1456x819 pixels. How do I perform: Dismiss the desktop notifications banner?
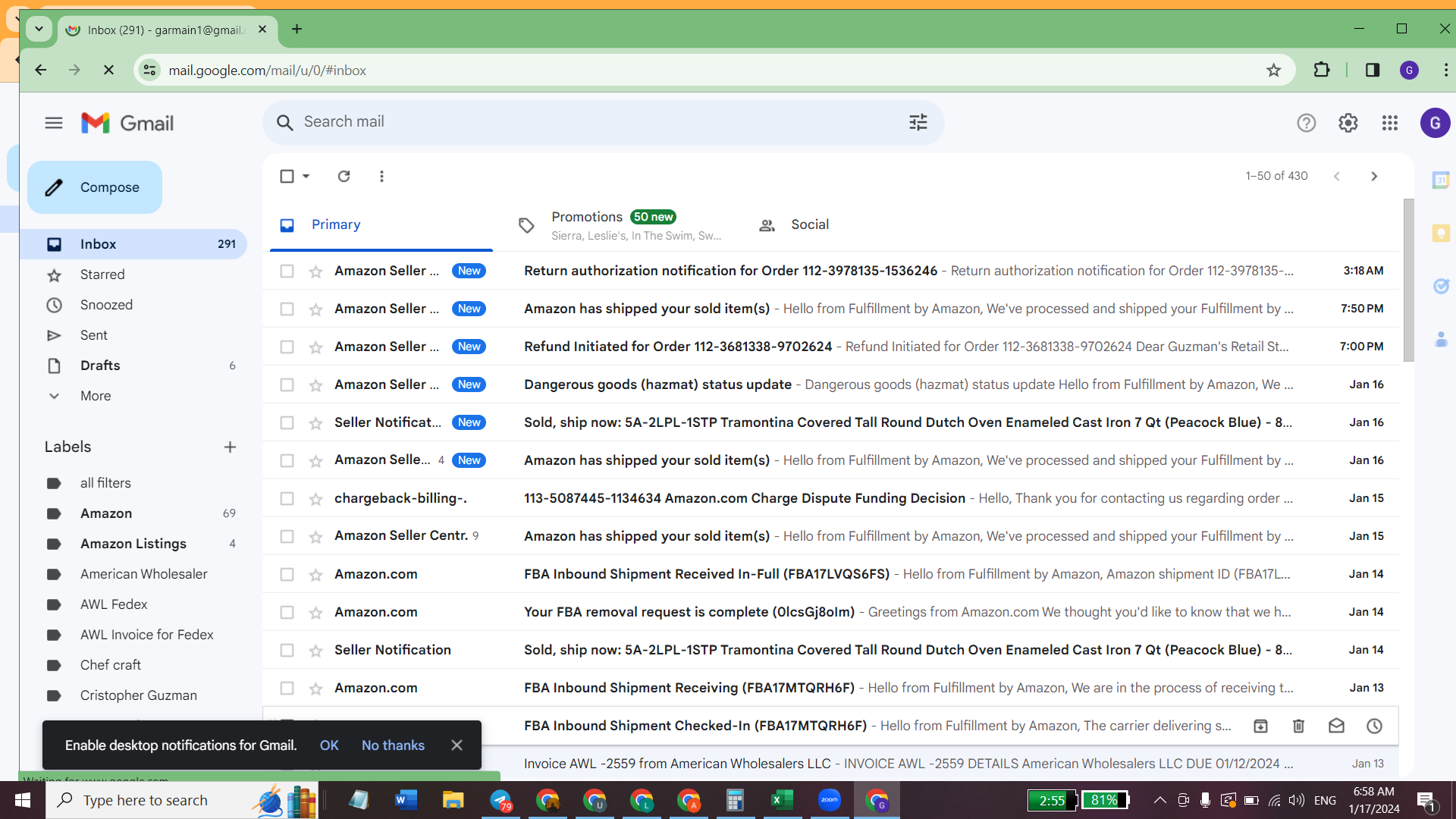457,745
